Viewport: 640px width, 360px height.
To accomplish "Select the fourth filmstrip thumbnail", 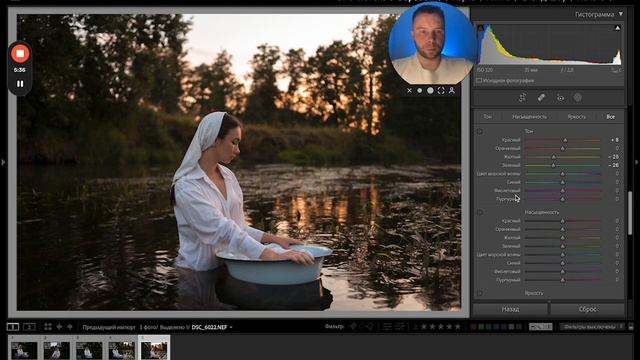I will (x=122, y=350).
